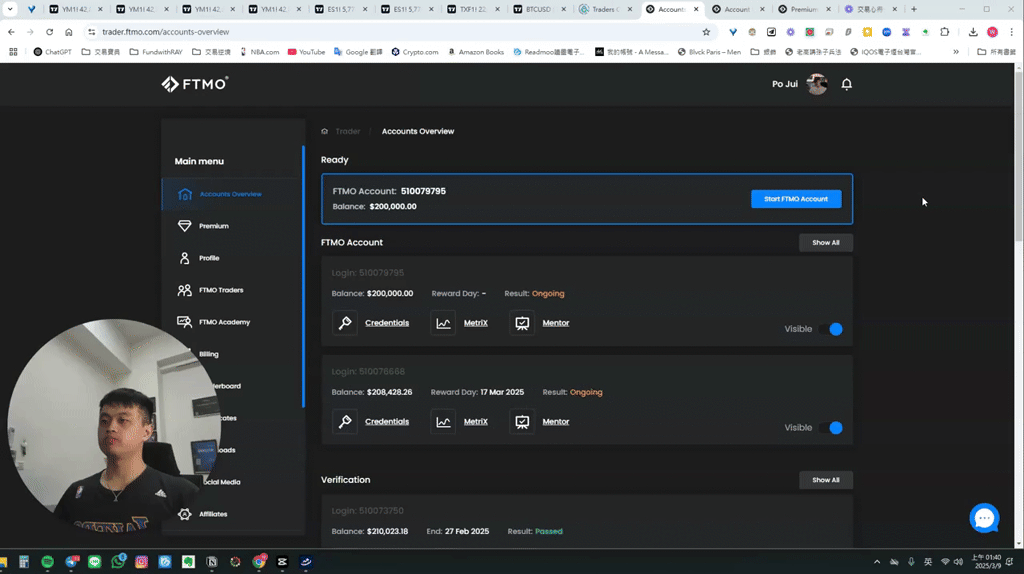Open ChatGPT bookmark
This screenshot has height=574, width=1024.
click(x=52, y=52)
